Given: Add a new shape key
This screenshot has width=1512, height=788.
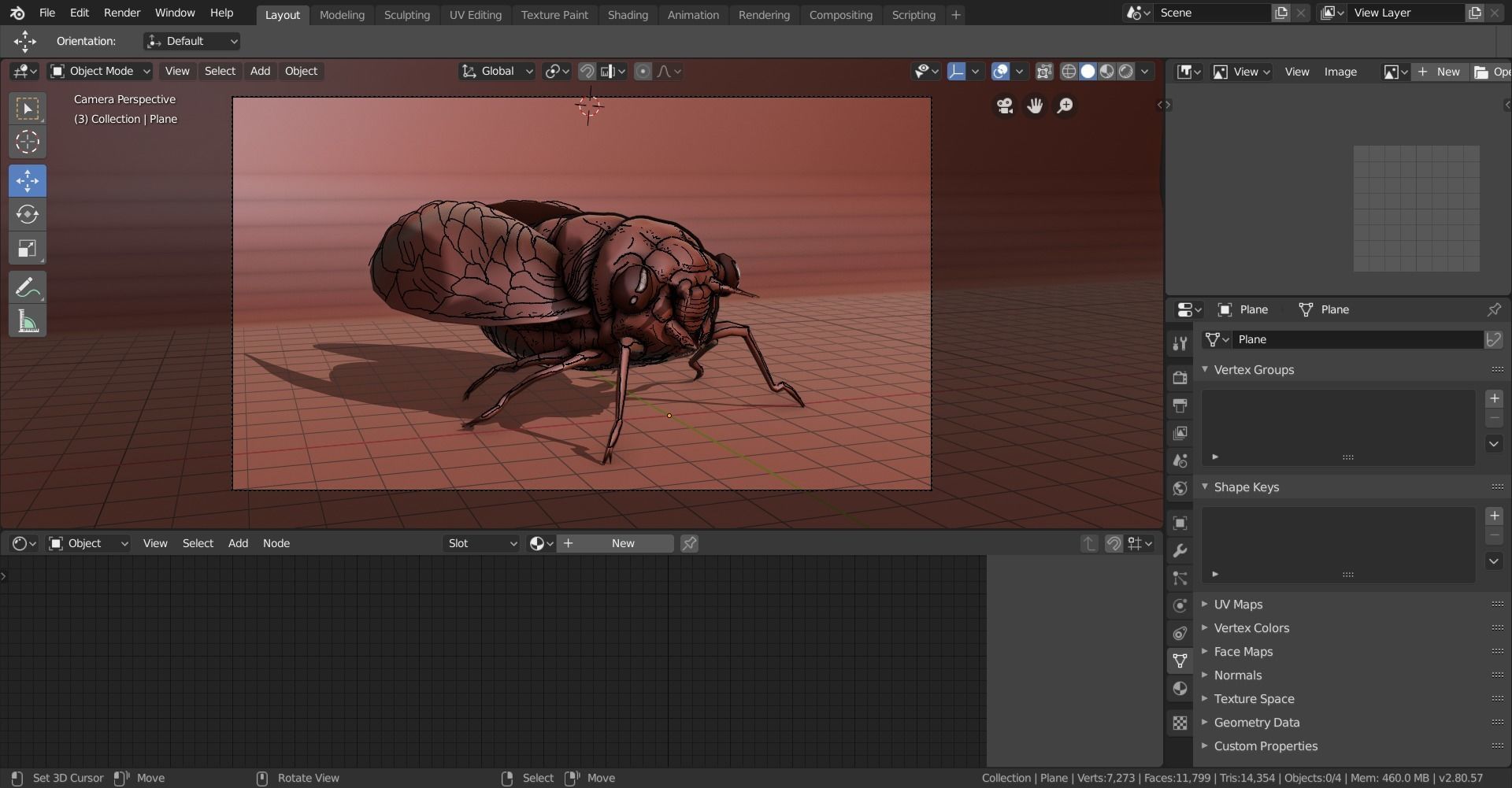Looking at the screenshot, I should pos(1494,516).
